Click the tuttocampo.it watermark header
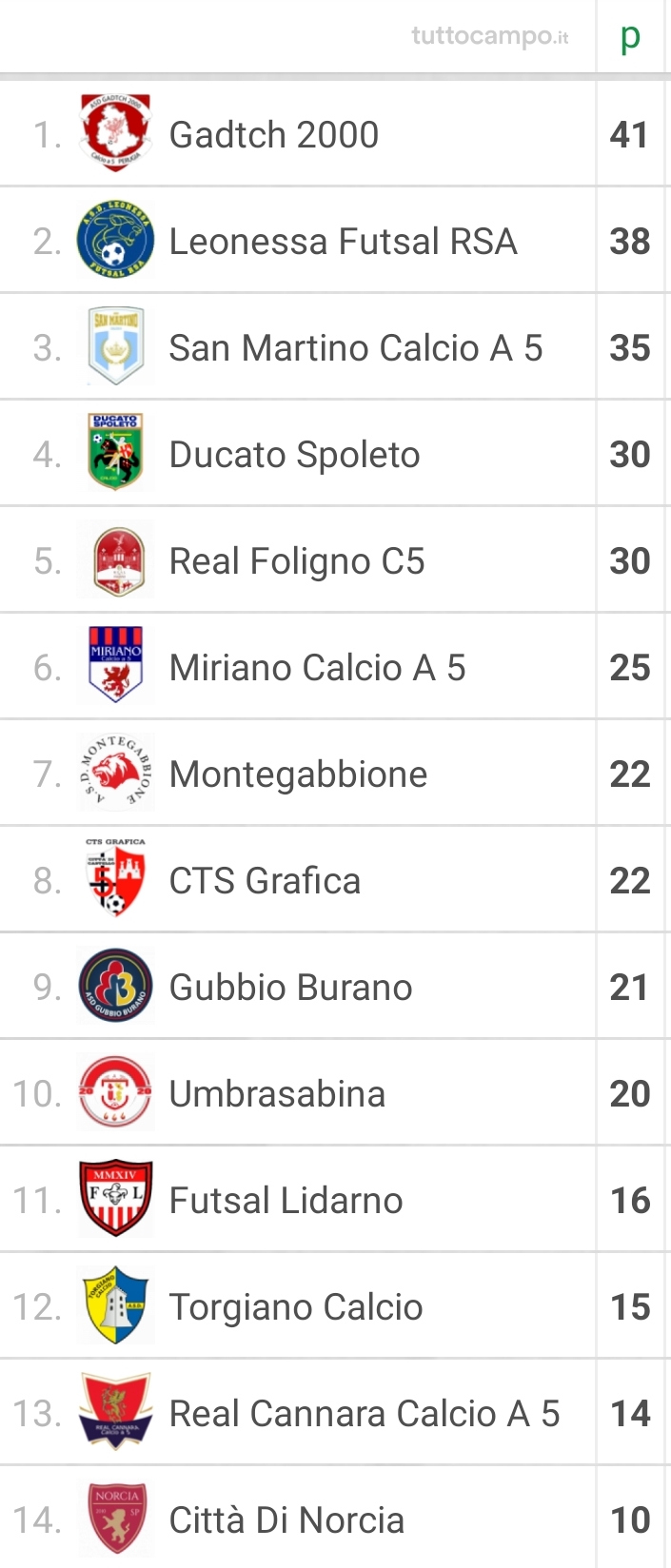This screenshot has height=1568, width=671. 490,36
